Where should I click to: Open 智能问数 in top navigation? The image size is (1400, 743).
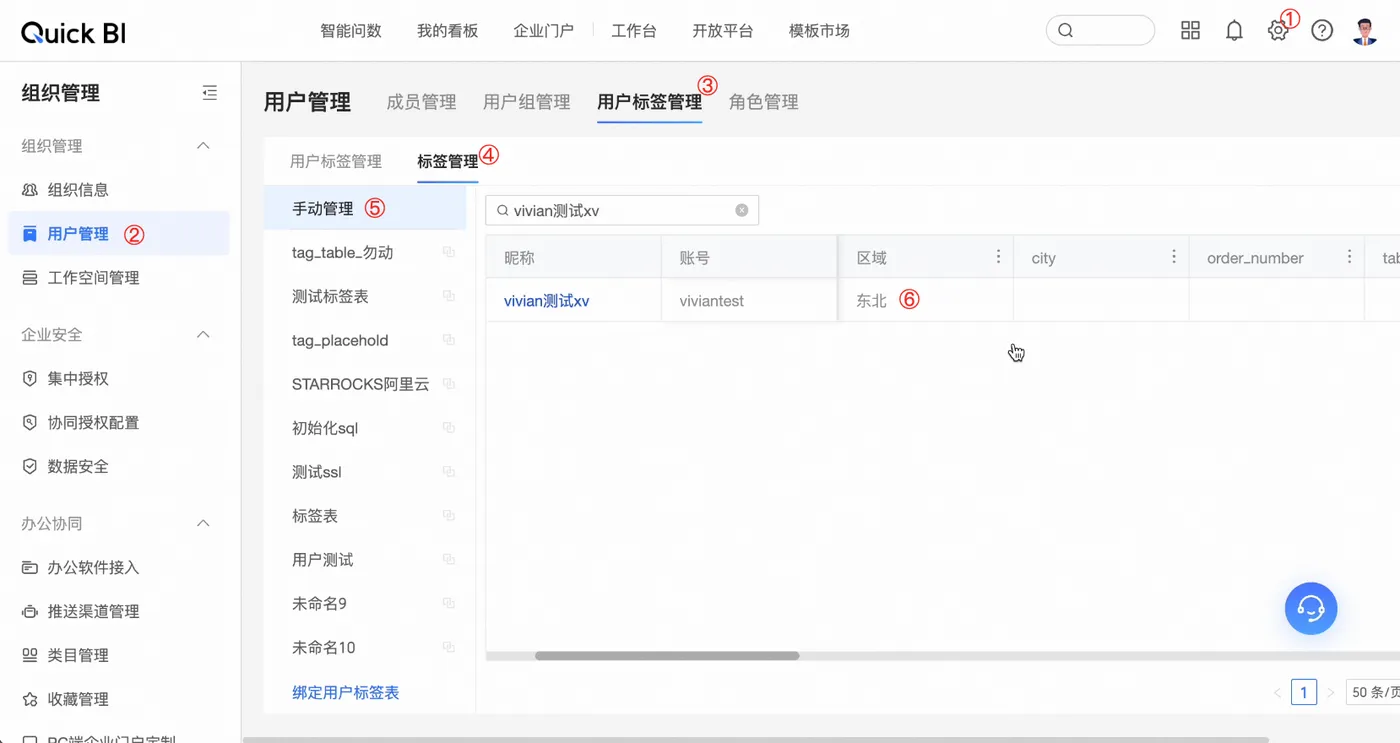coord(351,31)
